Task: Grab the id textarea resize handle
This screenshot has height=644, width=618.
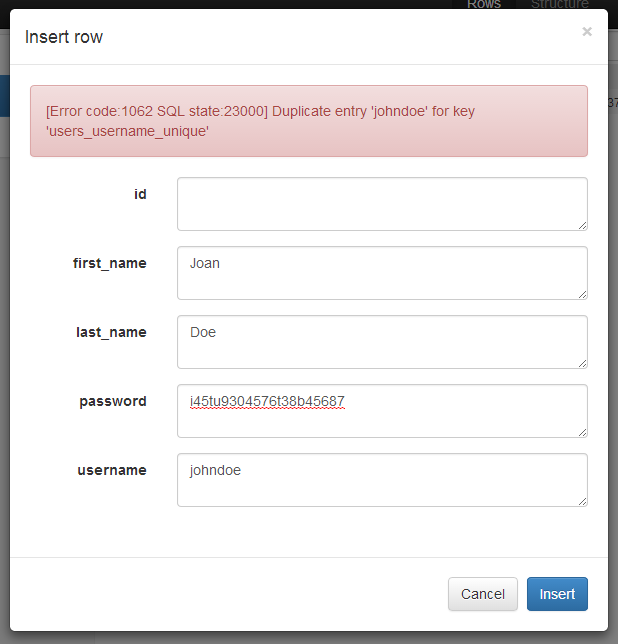Action: 582,225
